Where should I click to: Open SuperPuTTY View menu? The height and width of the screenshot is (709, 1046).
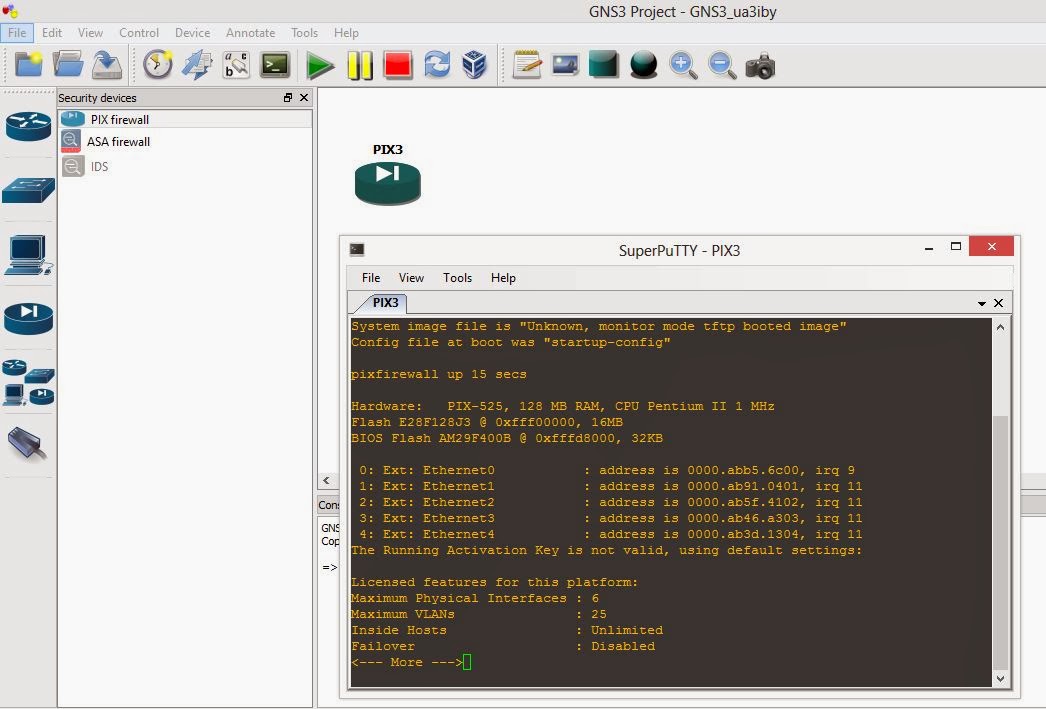pyautogui.click(x=411, y=277)
